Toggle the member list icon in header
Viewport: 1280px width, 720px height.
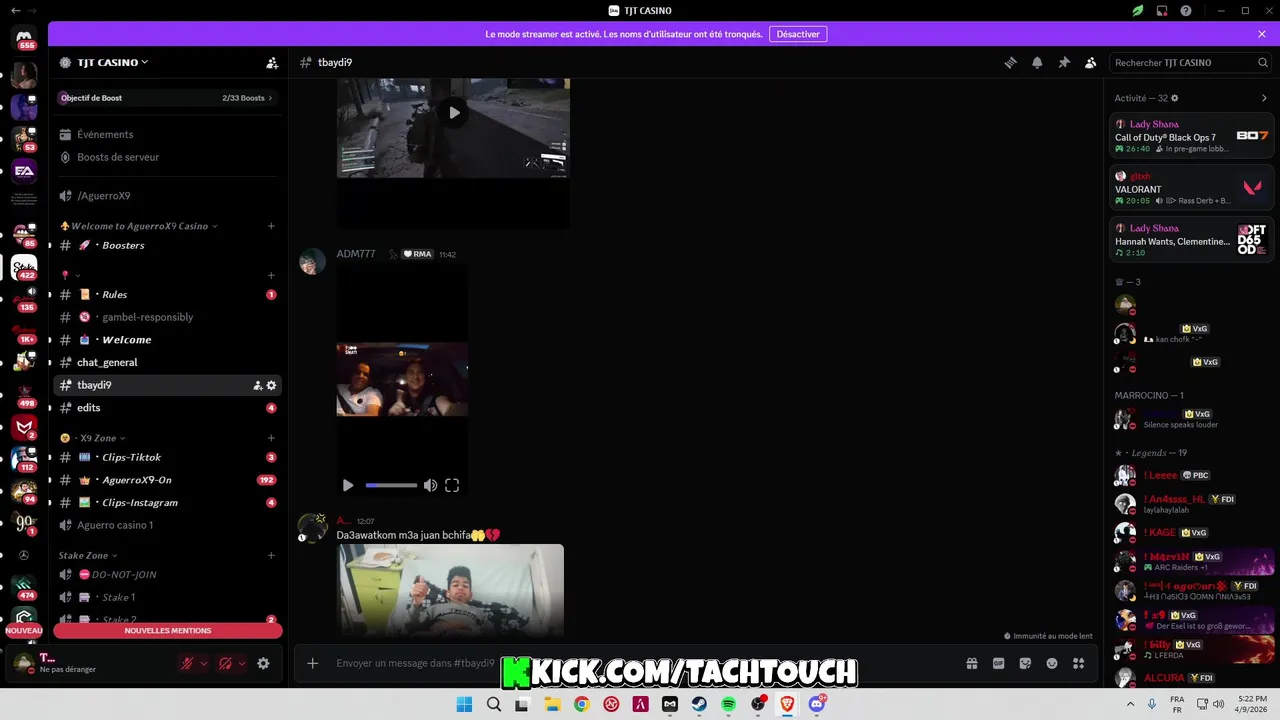pyautogui.click(x=1091, y=62)
